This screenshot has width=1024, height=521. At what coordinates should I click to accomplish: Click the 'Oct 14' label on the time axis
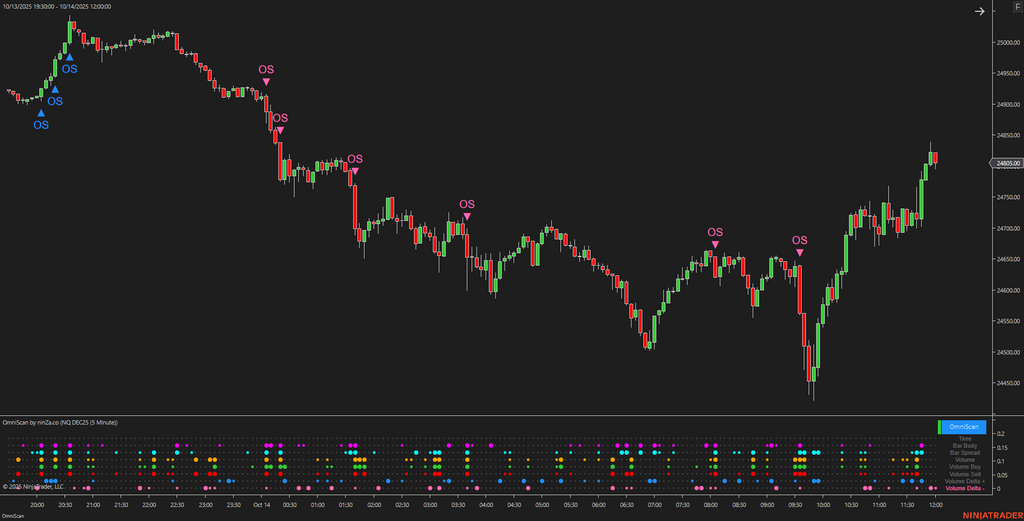point(262,505)
